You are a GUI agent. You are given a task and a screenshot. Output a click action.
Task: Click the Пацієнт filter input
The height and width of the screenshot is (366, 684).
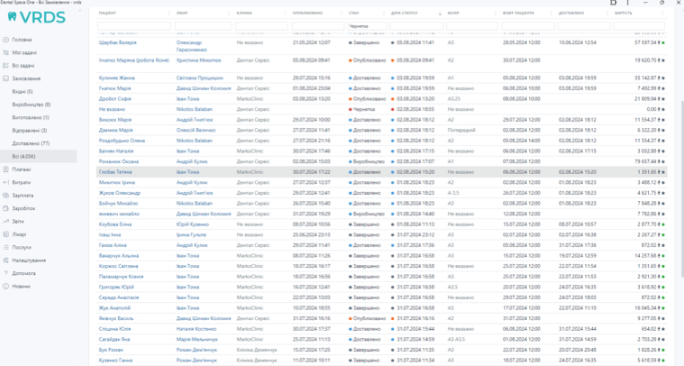(134, 26)
